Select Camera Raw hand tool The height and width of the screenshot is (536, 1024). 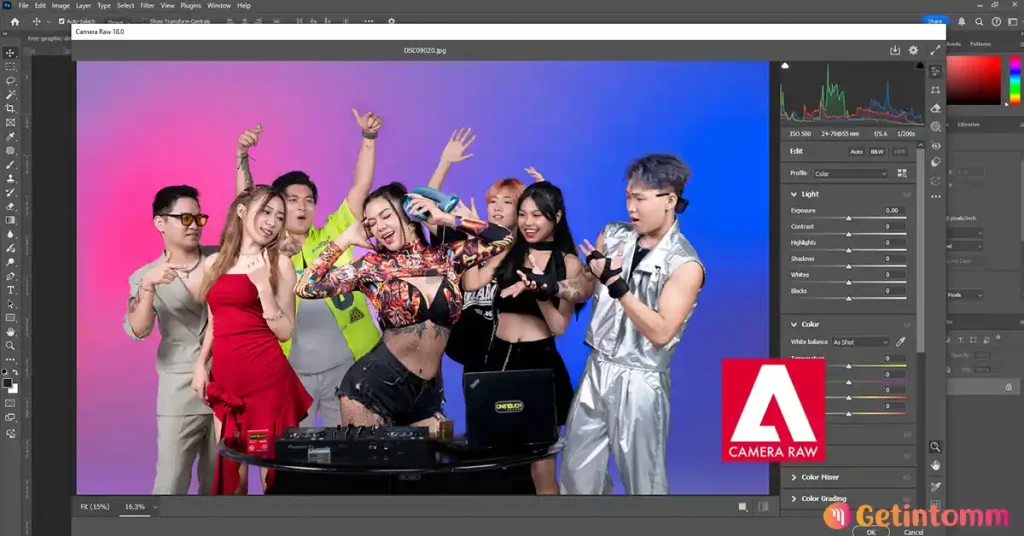coord(935,465)
